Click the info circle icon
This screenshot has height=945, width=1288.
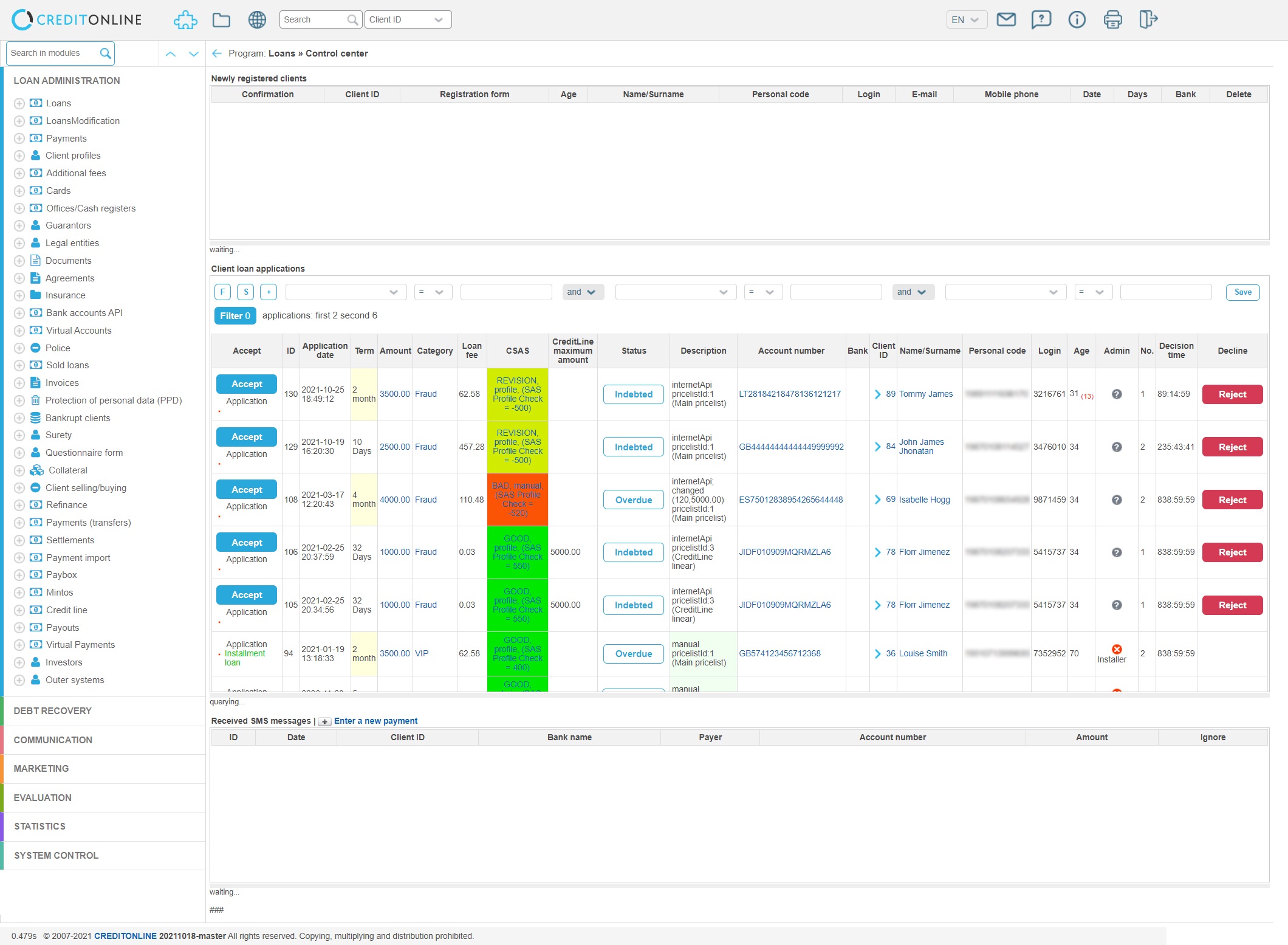pyautogui.click(x=1077, y=19)
